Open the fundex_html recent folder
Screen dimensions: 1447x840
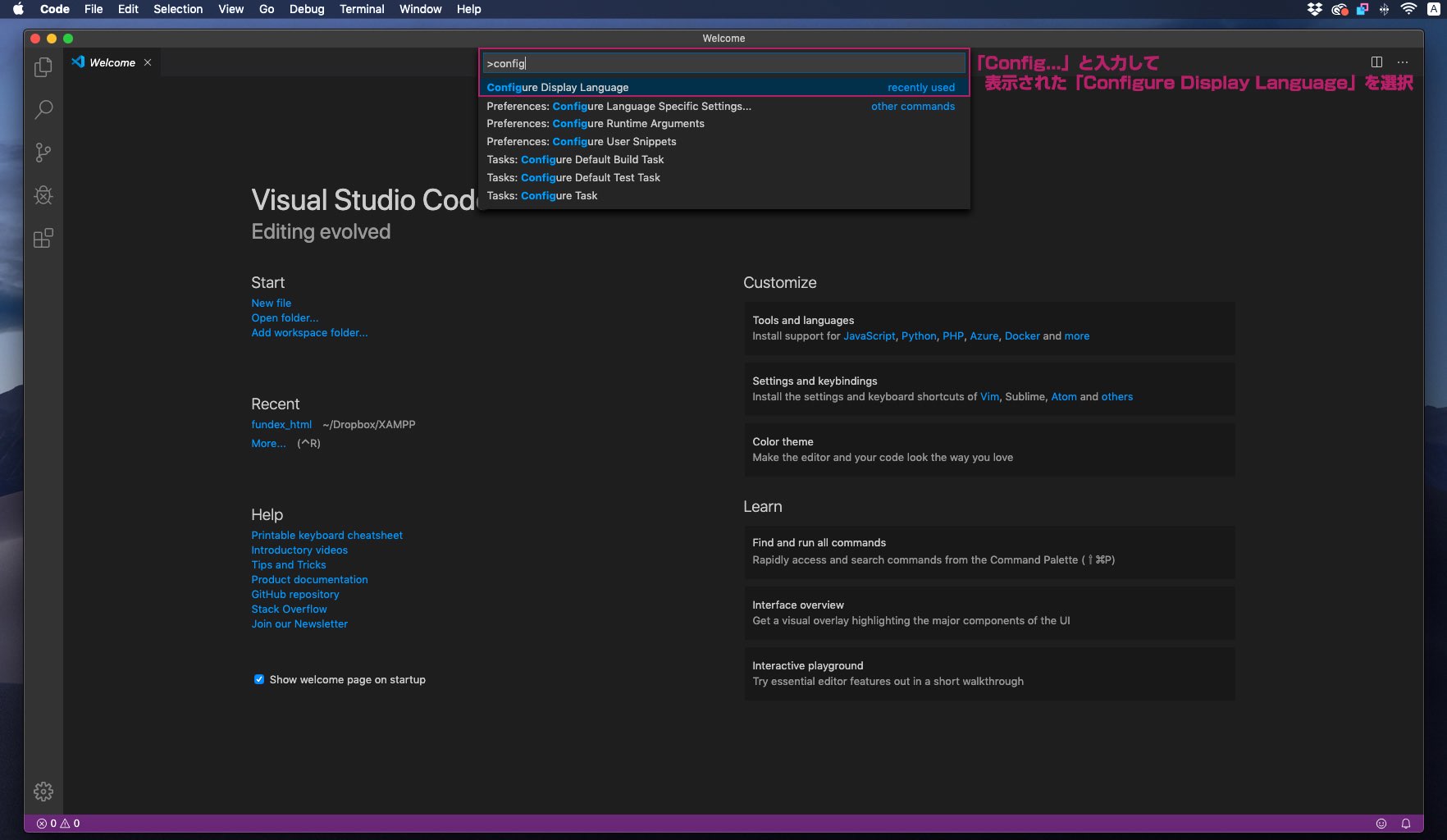(281, 425)
